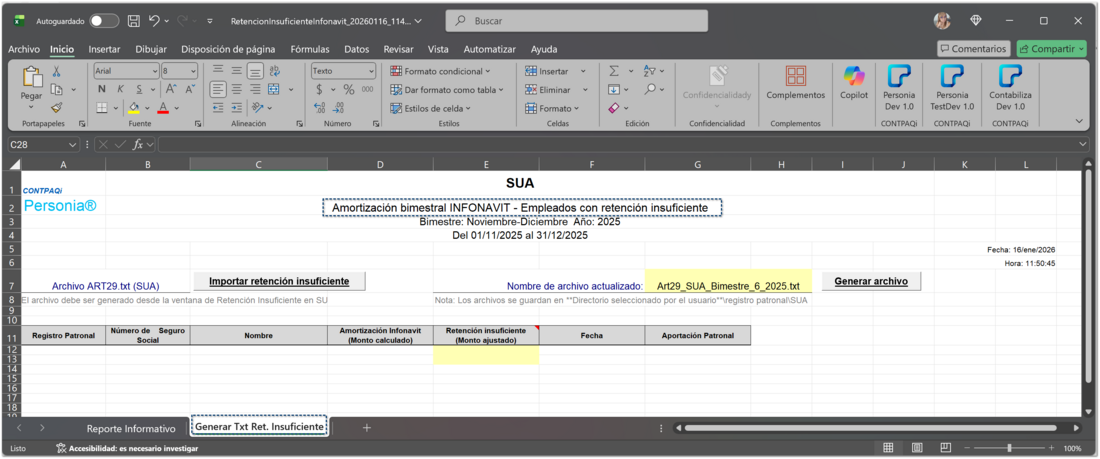Toggle bold formatting (N)
This screenshot has height=459, width=1100.
101,89
